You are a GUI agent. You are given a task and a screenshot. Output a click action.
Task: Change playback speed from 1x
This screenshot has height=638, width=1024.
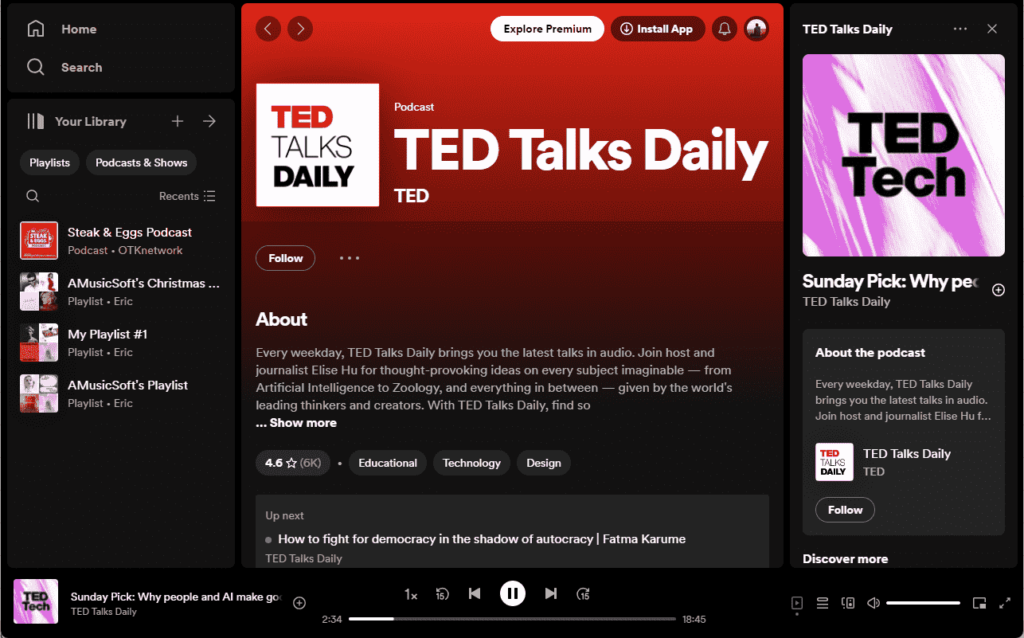pyautogui.click(x=410, y=593)
